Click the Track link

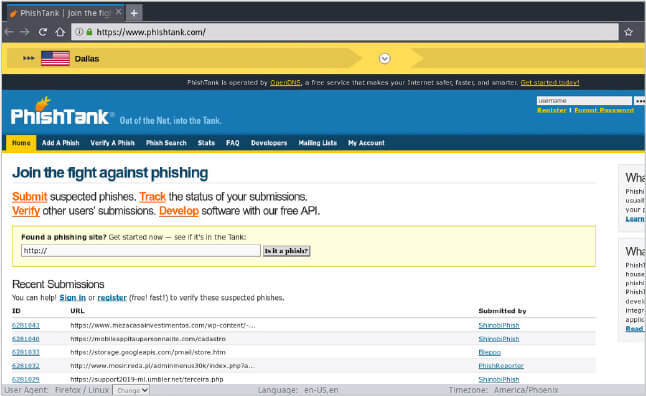pyautogui.click(x=152, y=197)
